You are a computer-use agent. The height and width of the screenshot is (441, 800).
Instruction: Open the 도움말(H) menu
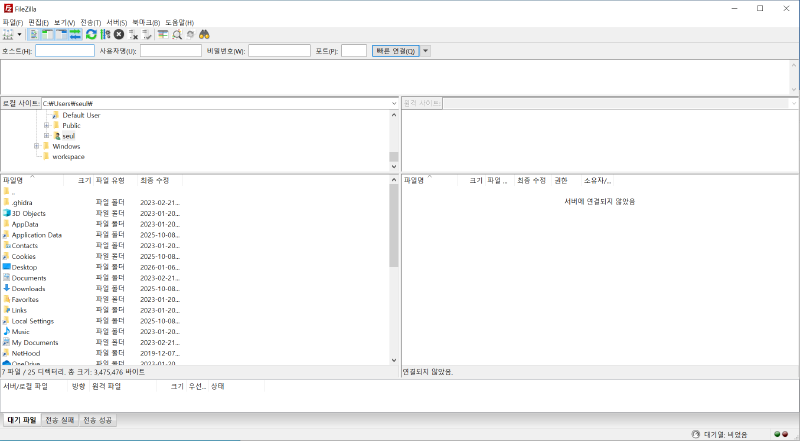pyautogui.click(x=179, y=22)
